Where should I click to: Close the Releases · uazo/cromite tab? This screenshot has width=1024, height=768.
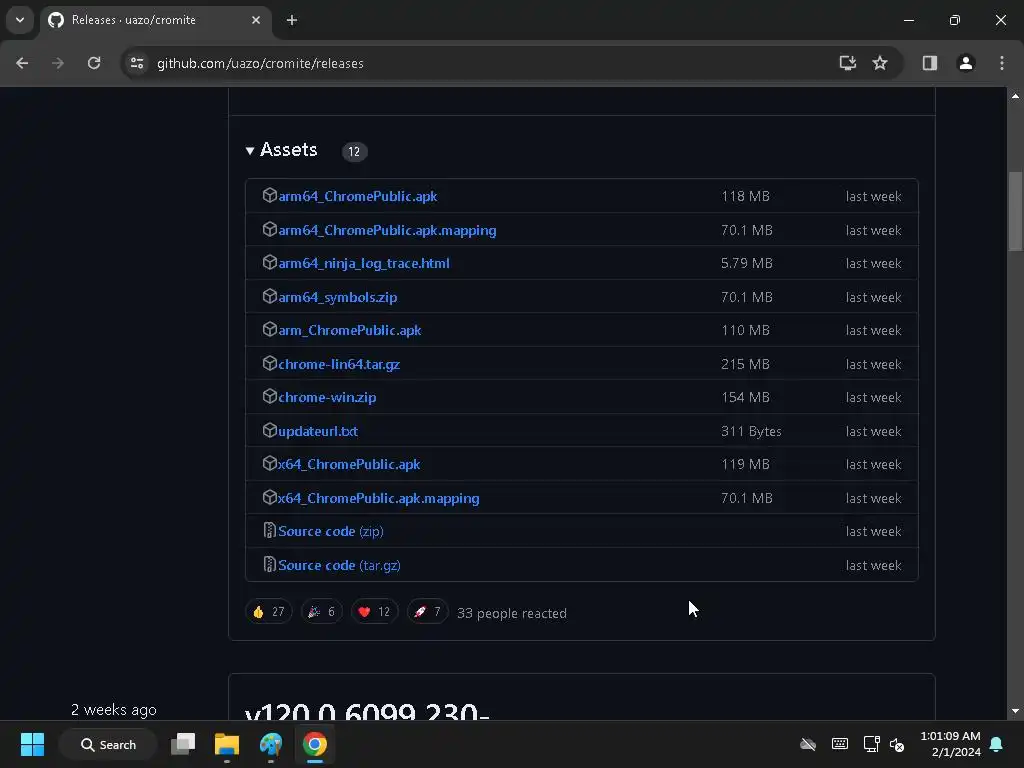tap(256, 20)
